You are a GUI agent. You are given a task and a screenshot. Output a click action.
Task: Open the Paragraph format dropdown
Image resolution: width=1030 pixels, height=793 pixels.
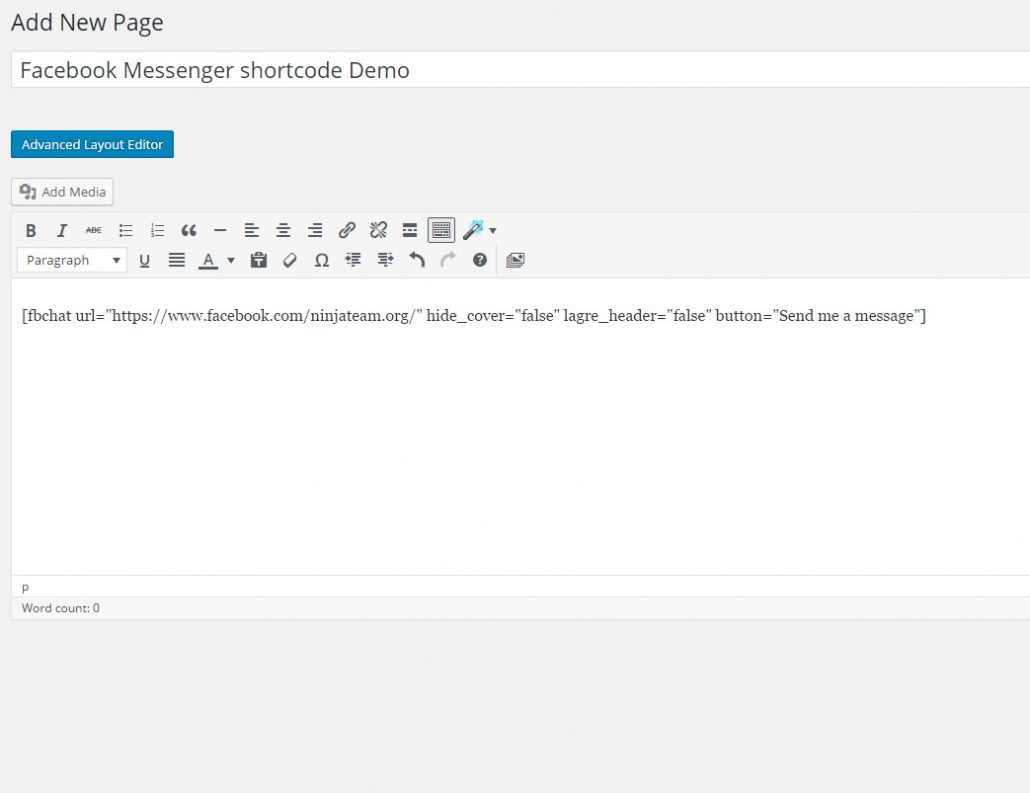pyautogui.click(x=72, y=260)
